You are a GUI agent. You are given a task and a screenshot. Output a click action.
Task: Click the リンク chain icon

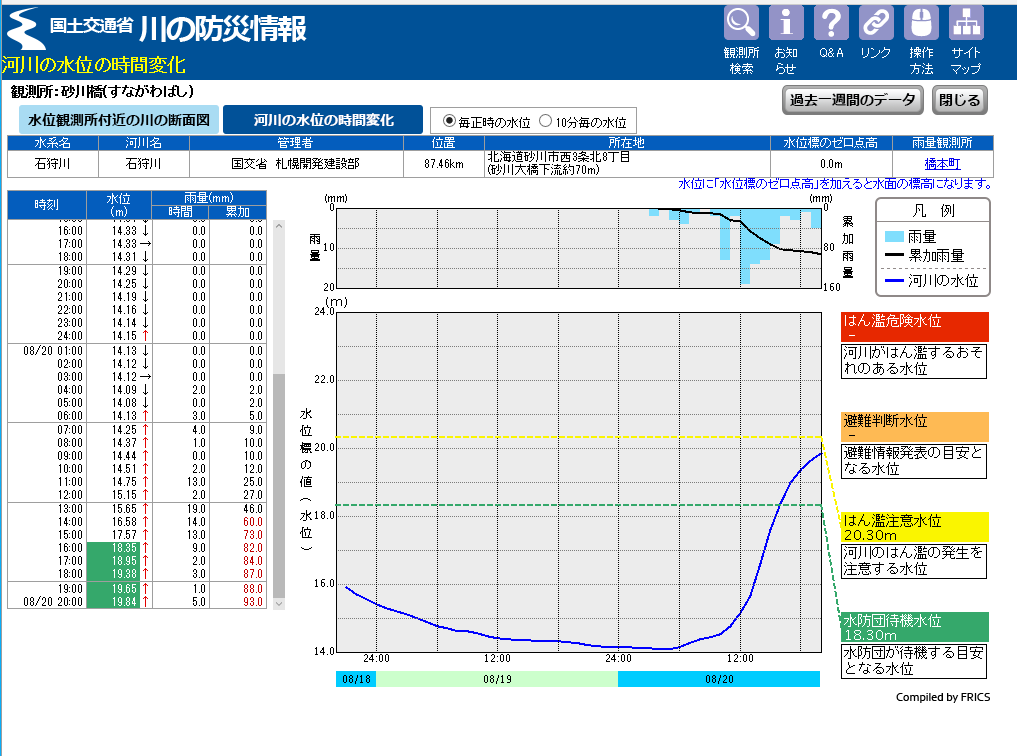[876, 22]
